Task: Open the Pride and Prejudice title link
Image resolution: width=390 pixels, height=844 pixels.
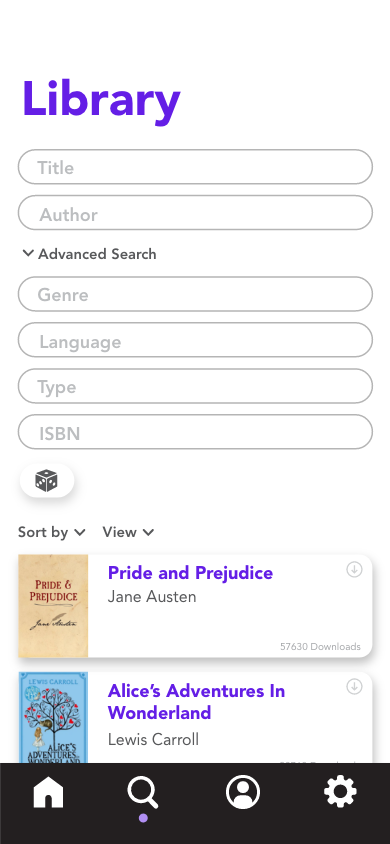Action: (x=190, y=573)
